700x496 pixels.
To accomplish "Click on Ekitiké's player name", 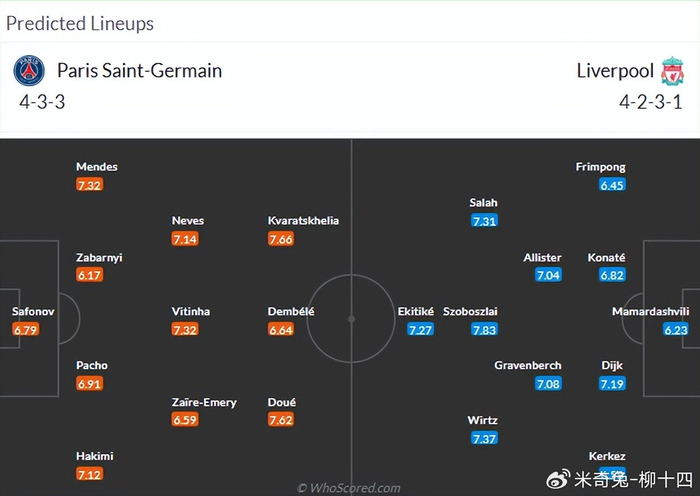I will pyautogui.click(x=415, y=312).
